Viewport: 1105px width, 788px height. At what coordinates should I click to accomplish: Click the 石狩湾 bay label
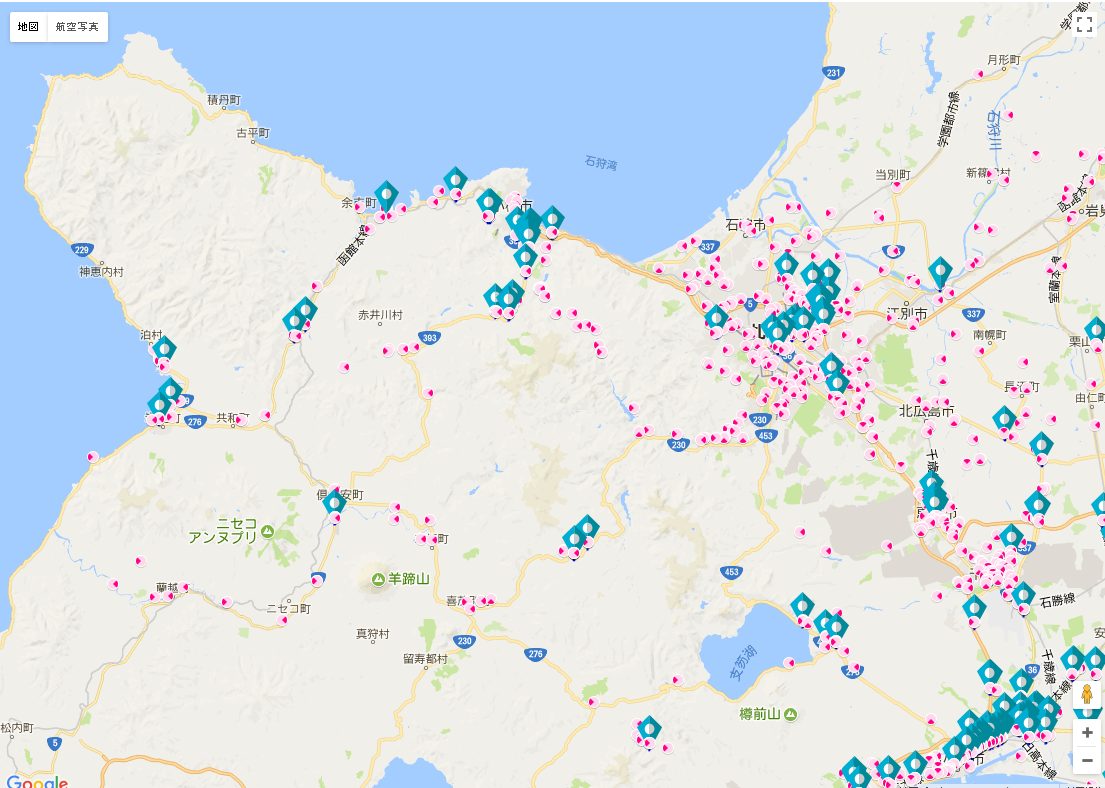(601, 163)
